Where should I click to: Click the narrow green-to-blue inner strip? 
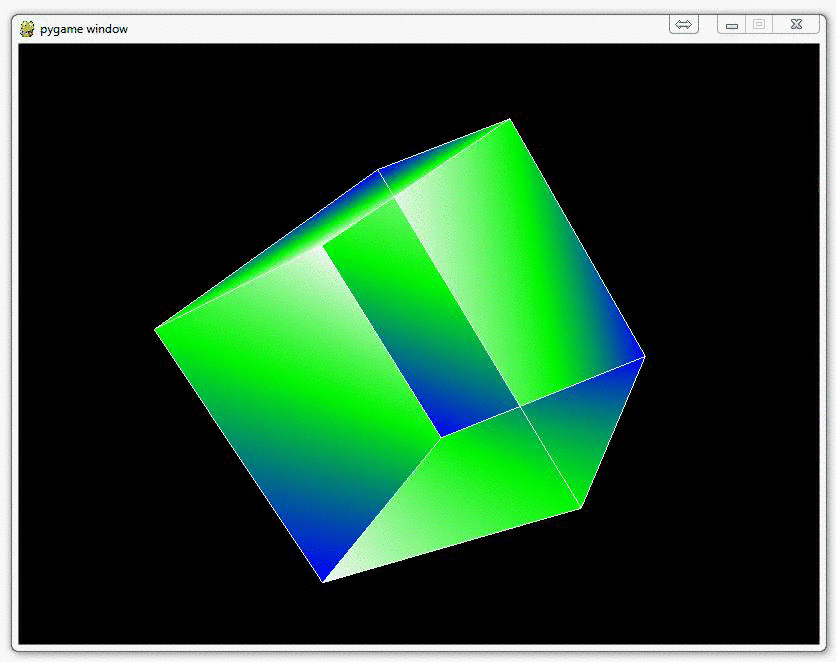click(420, 330)
